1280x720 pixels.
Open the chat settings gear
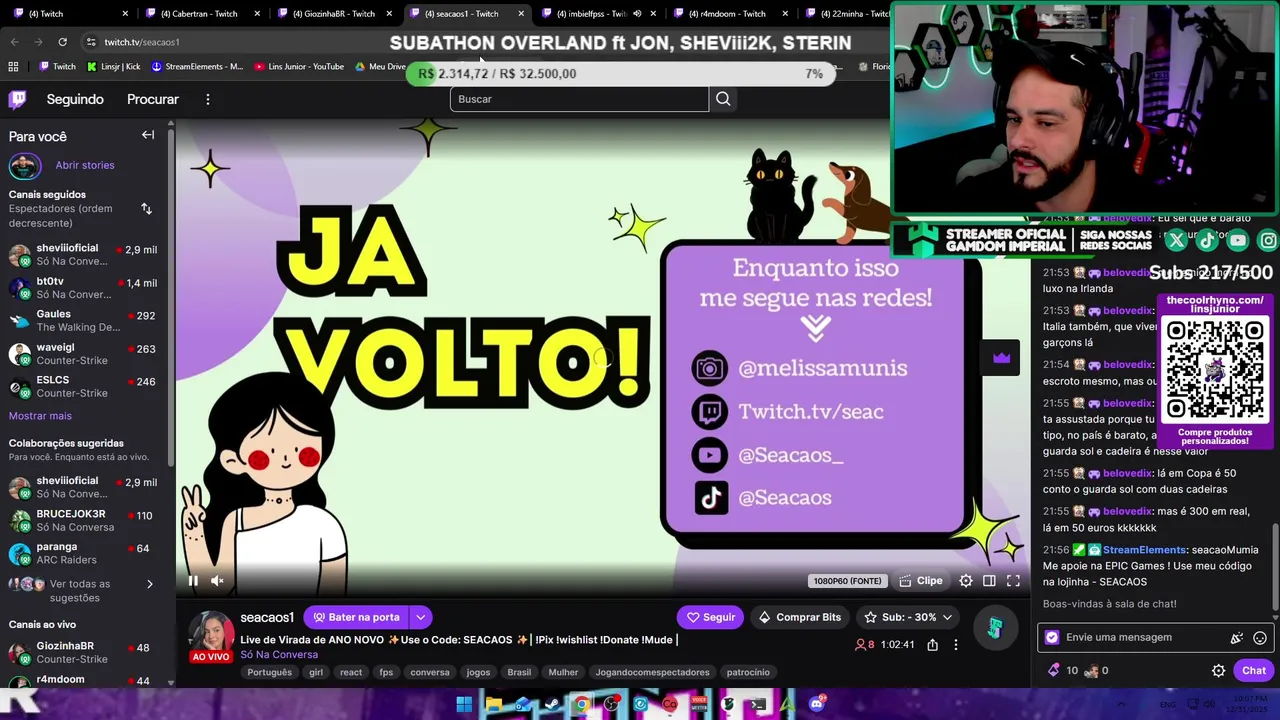click(1218, 671)
